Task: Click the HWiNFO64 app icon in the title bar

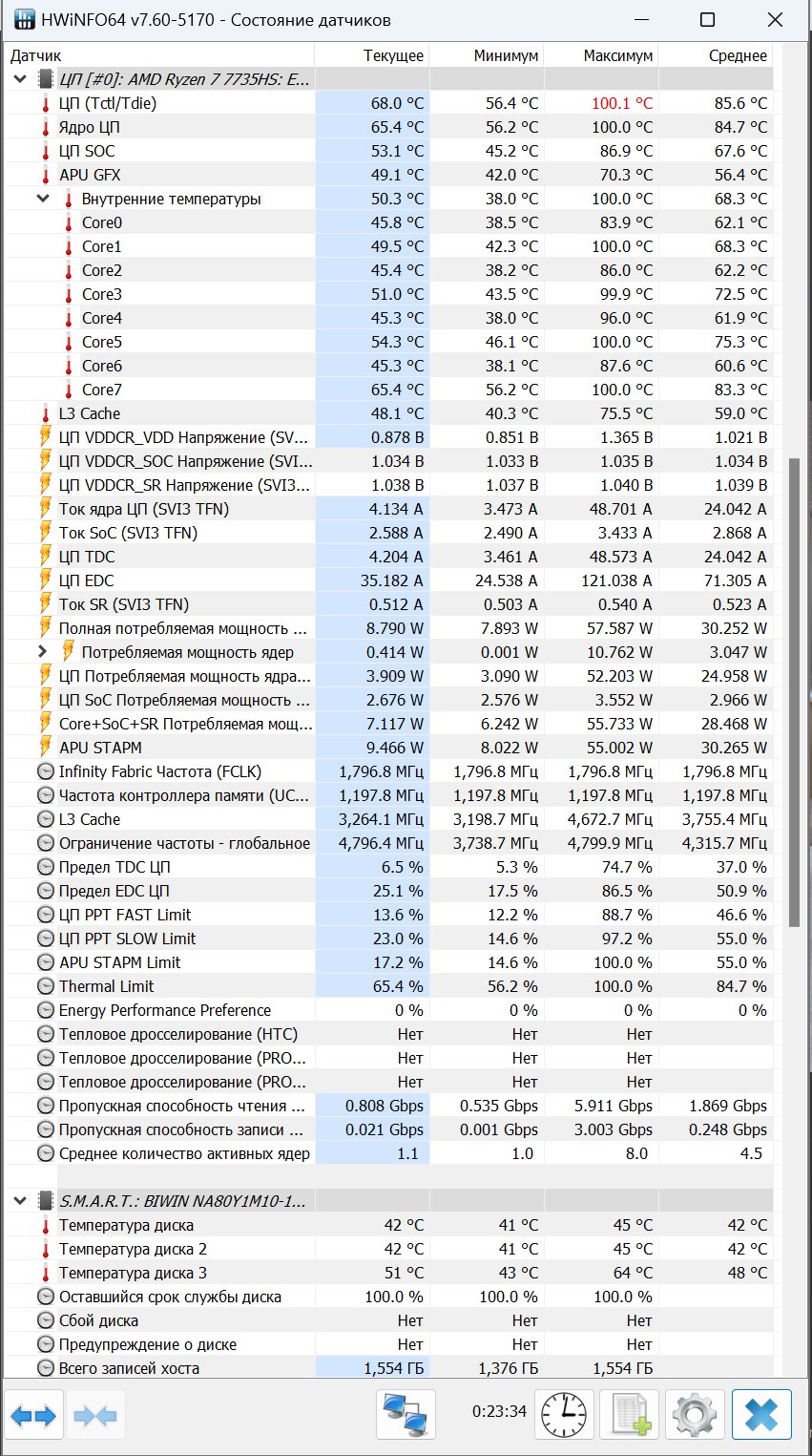Action: [x=23, y=19]
